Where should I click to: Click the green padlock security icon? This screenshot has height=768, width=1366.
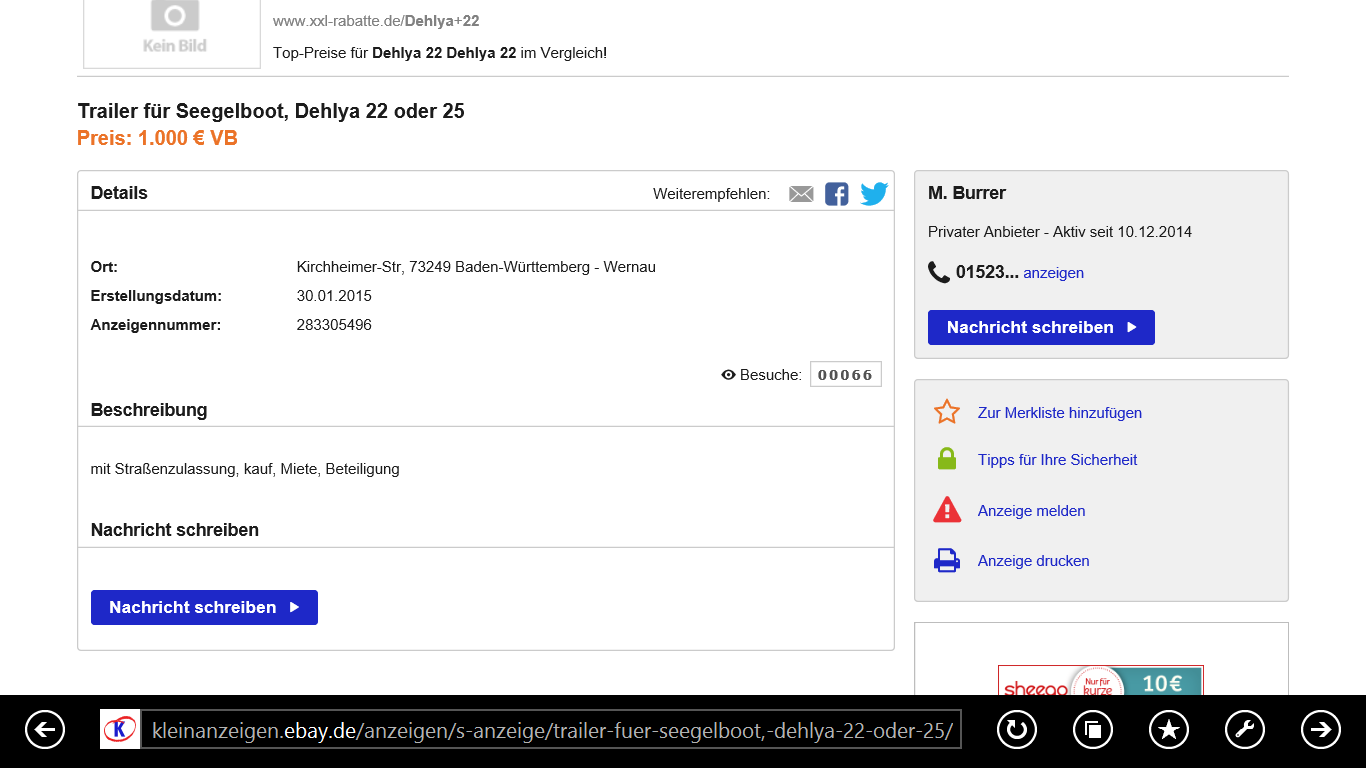[x=946, y=460]
